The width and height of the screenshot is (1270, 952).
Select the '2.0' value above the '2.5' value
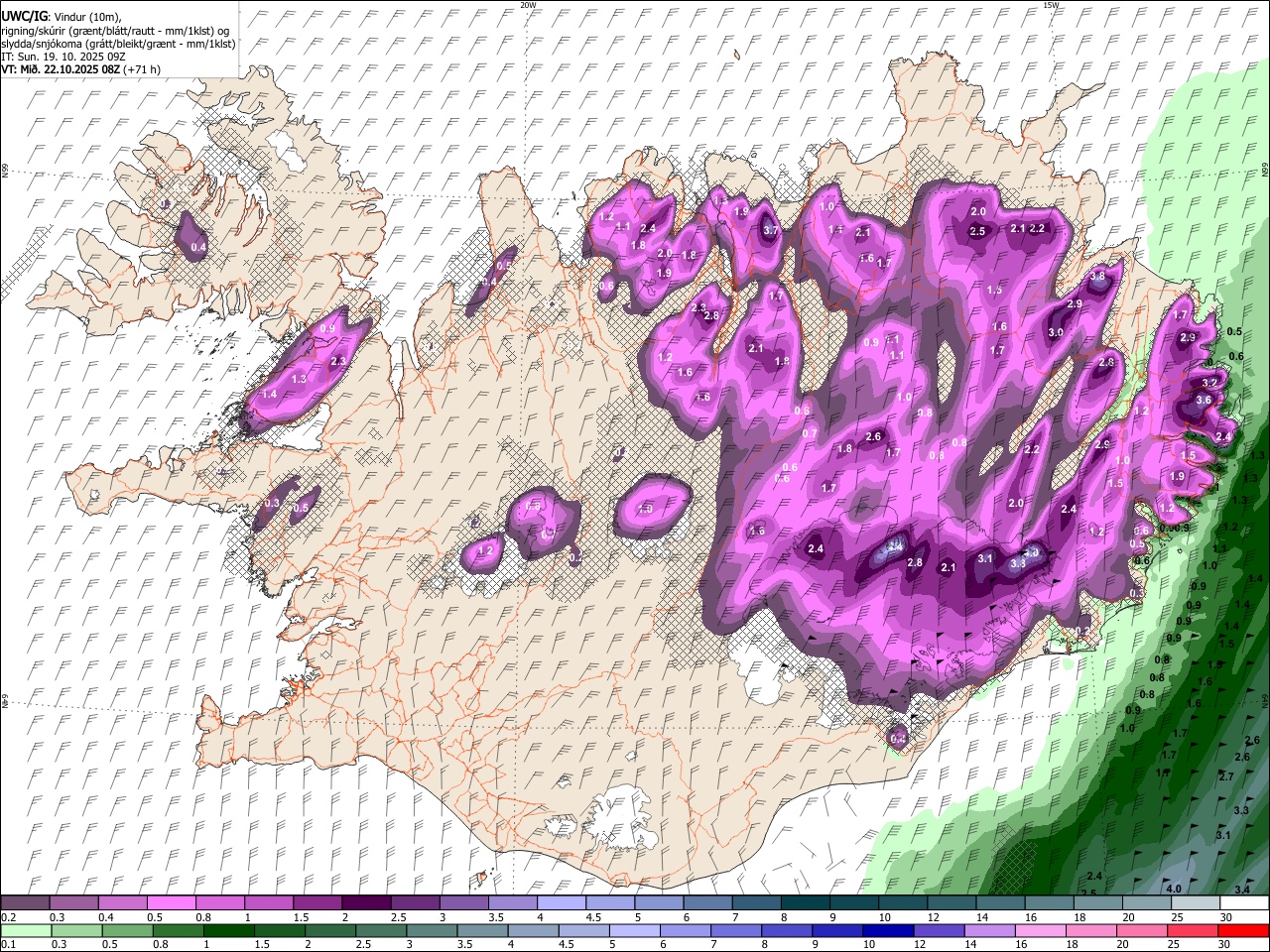pyautogui.click(x=978, y=212)
